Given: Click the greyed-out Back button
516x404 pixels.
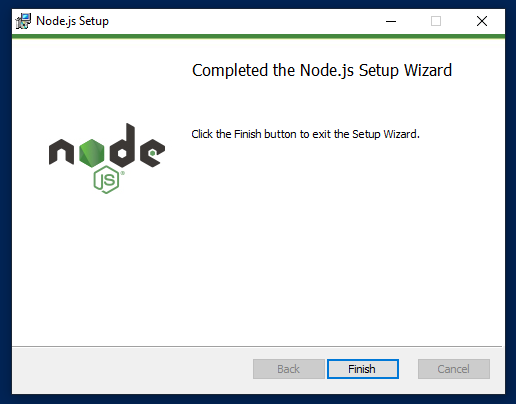Looking at the screenshot, I should click(289, 369).
